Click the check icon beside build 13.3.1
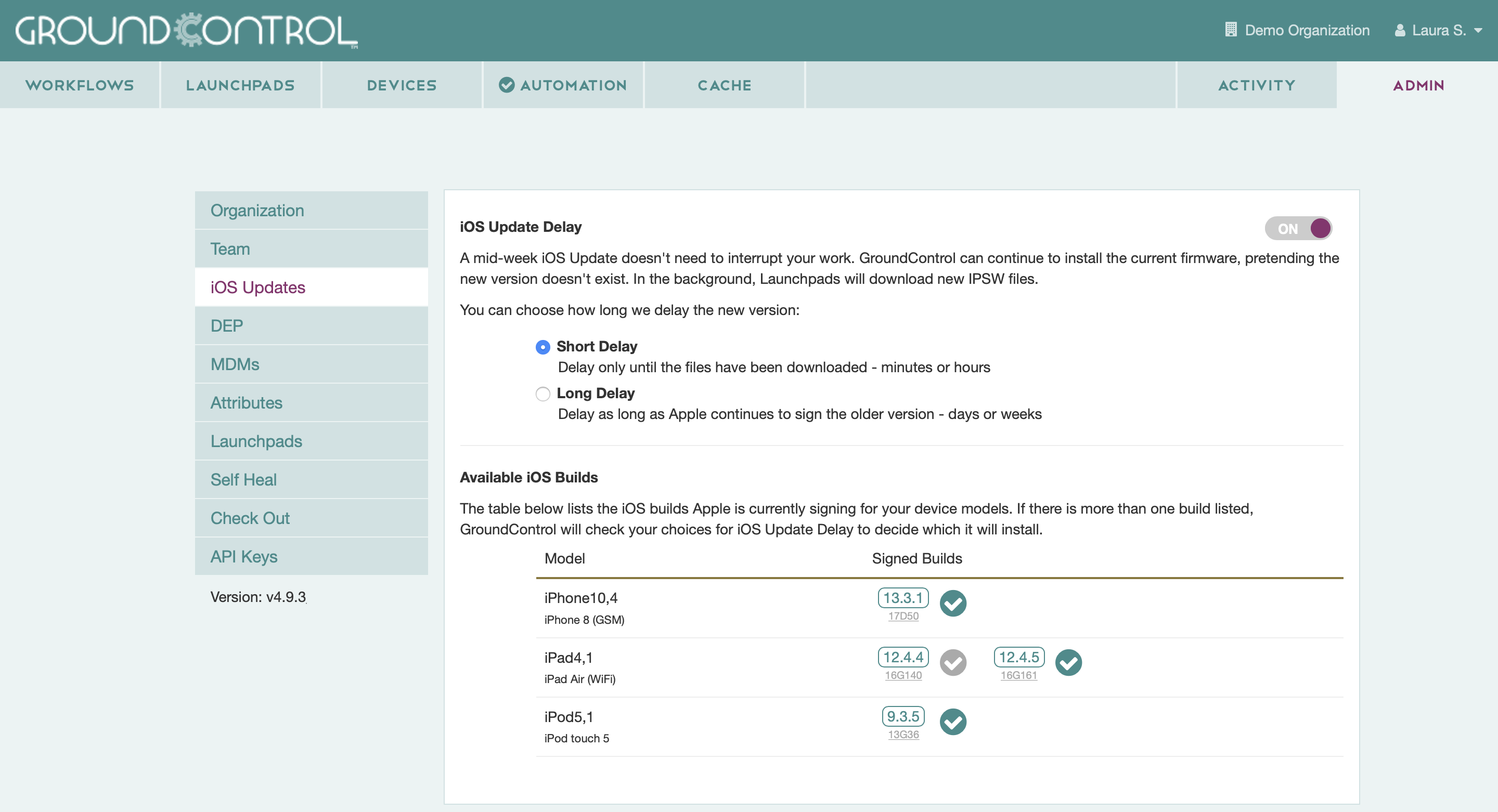The height and width of the screenshot is (812, 1498). pos(953,604)
